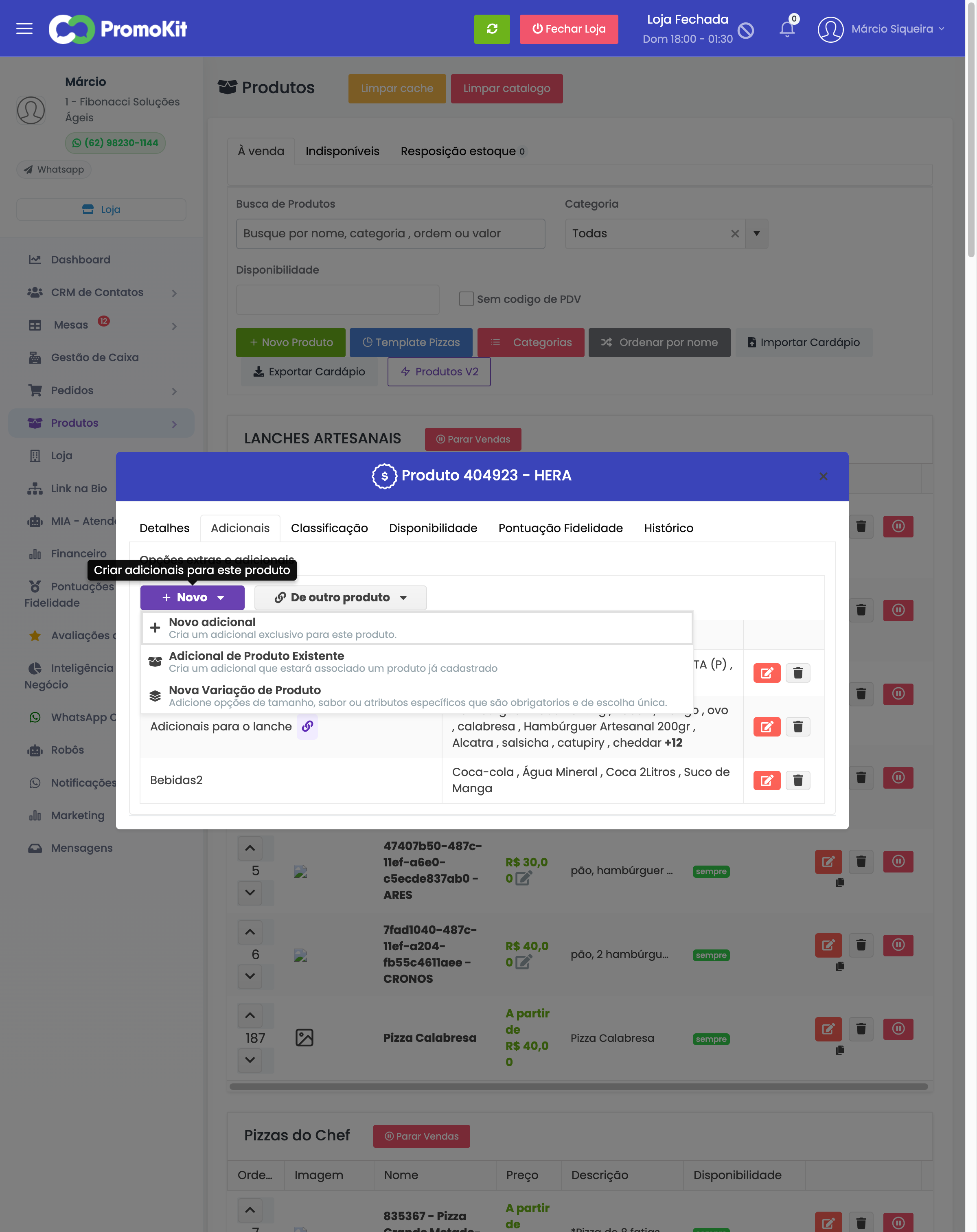977x1232 pixels.
Task: Open the Categoria dropdown arrow
Action: (x=756, y=233)
